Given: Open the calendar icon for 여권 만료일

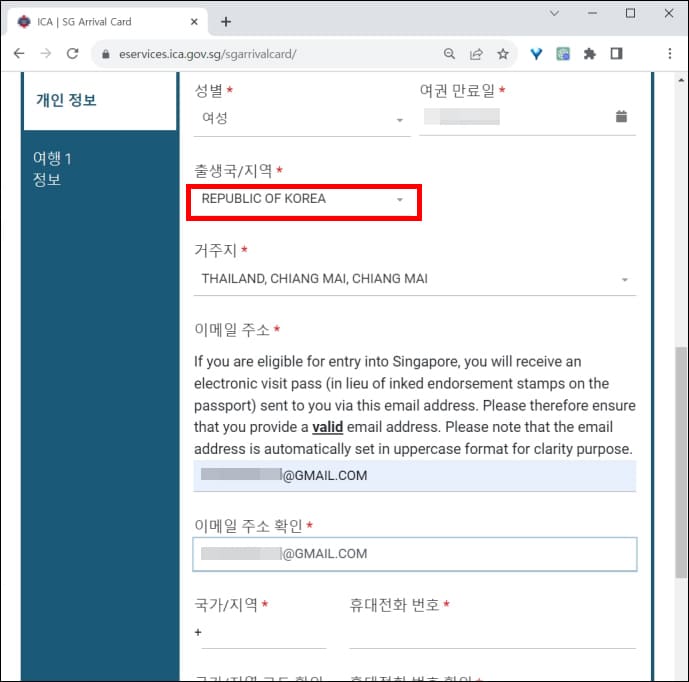Looking at the screenshot, I should [621, 116].
